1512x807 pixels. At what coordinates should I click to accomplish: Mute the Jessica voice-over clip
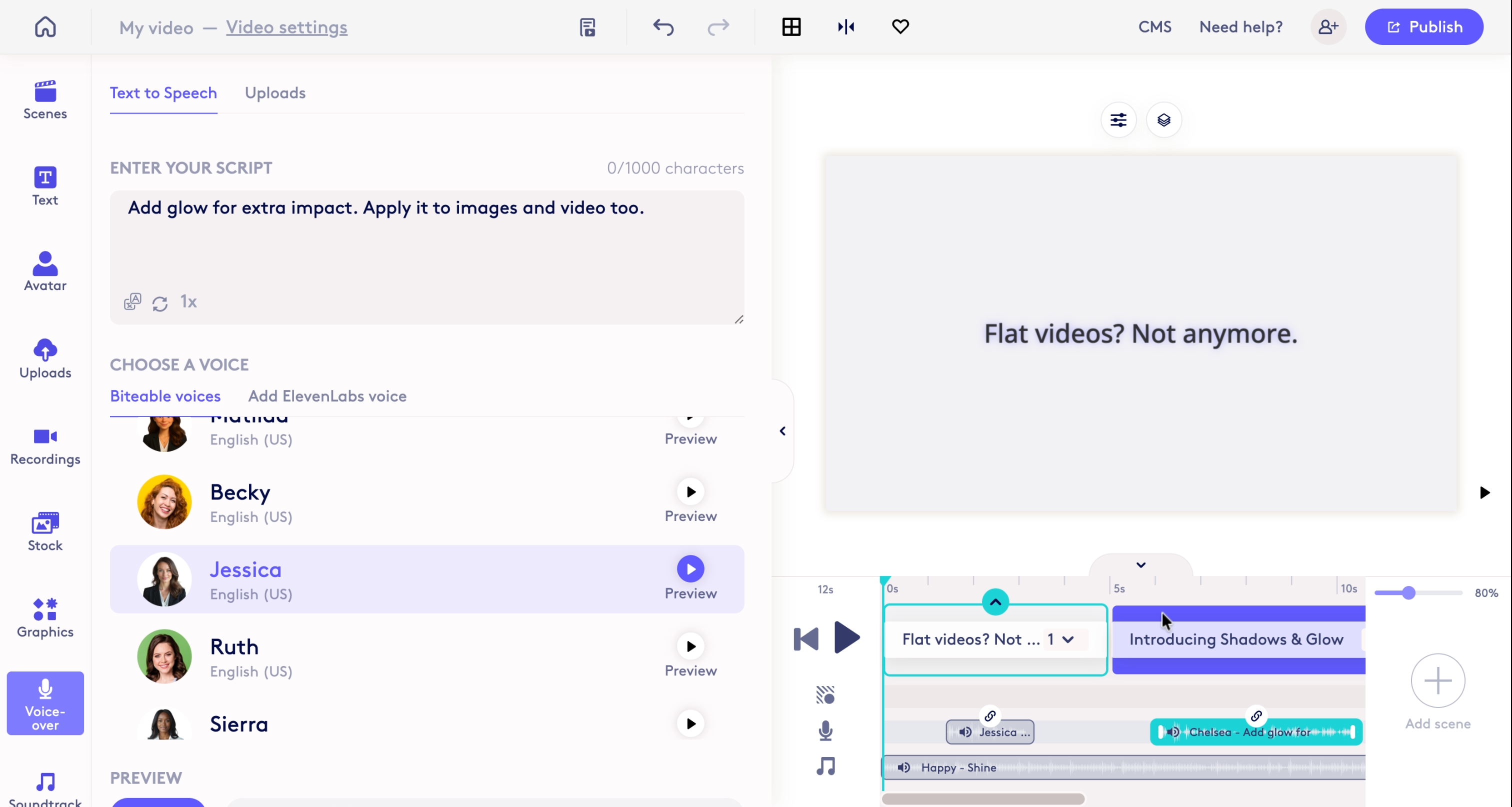(965, 732)
